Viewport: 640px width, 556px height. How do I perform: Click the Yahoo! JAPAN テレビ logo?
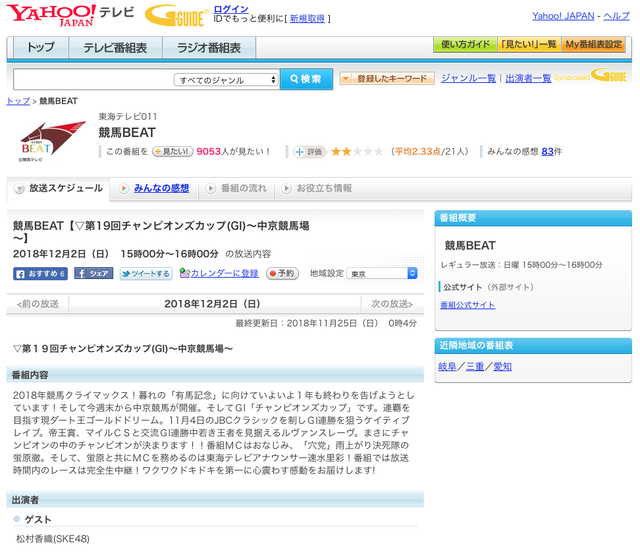coord(70,16)
